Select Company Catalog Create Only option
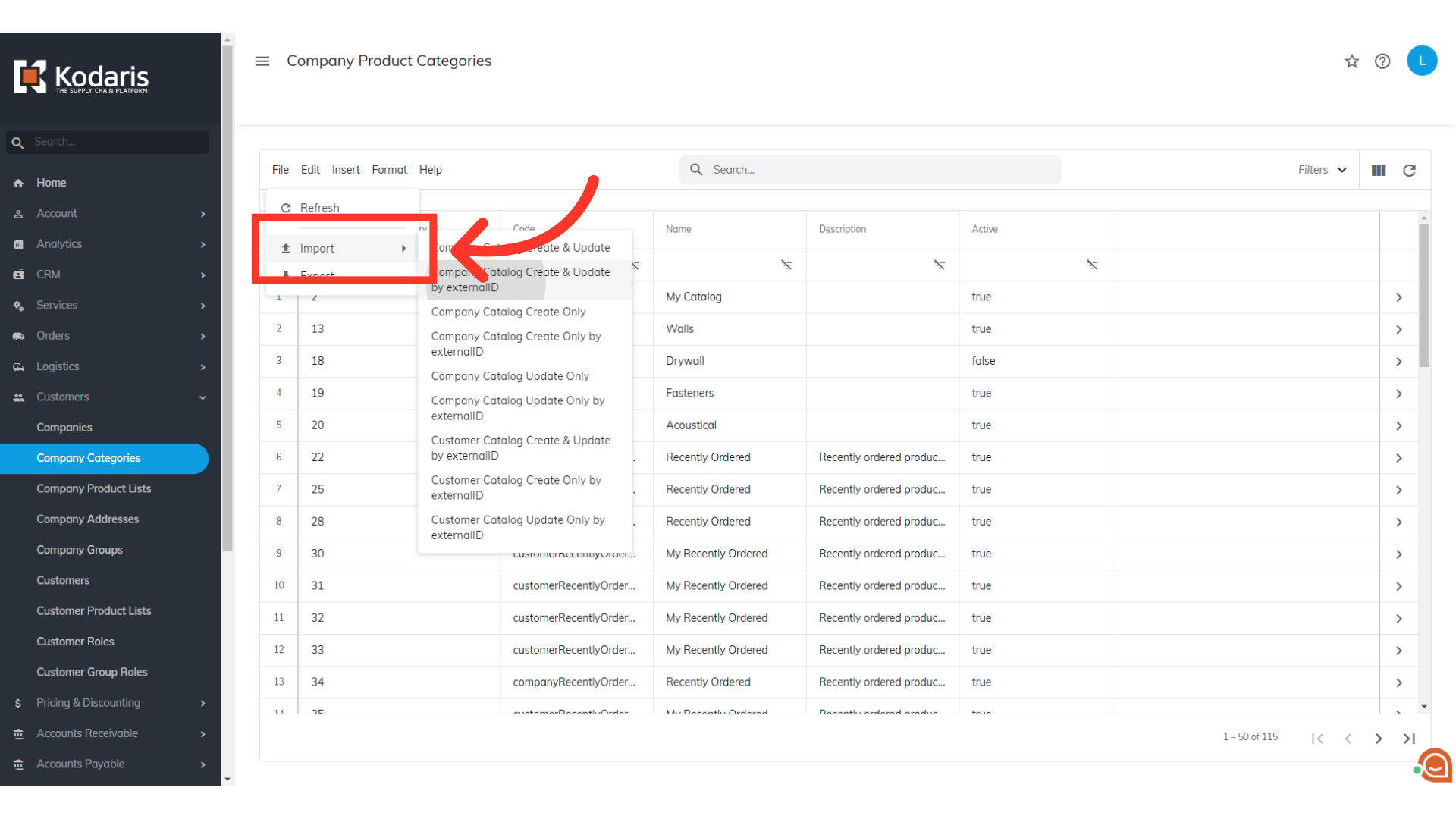 [x=508, y=312]
